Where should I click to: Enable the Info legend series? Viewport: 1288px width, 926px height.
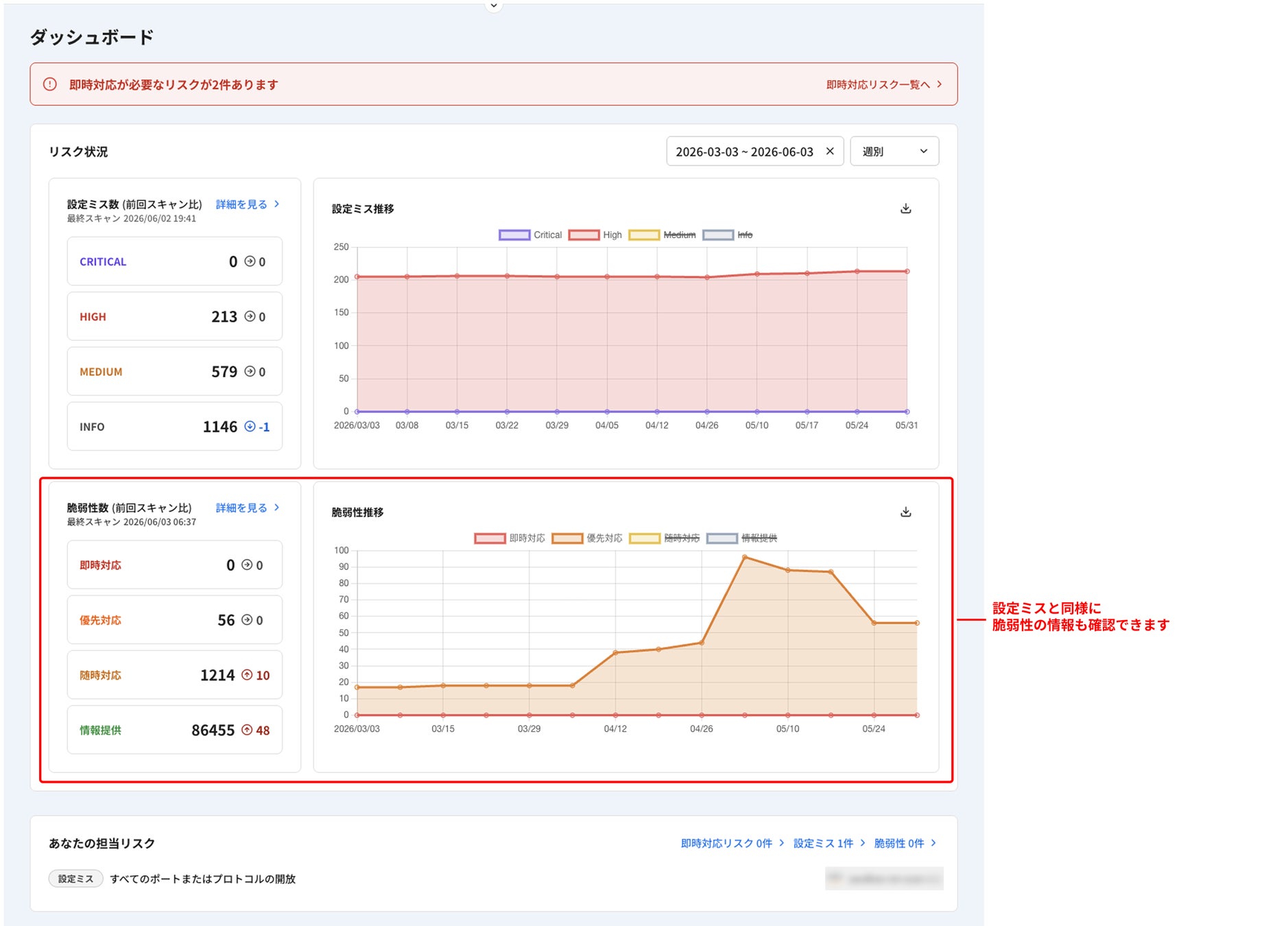point(728,235)
